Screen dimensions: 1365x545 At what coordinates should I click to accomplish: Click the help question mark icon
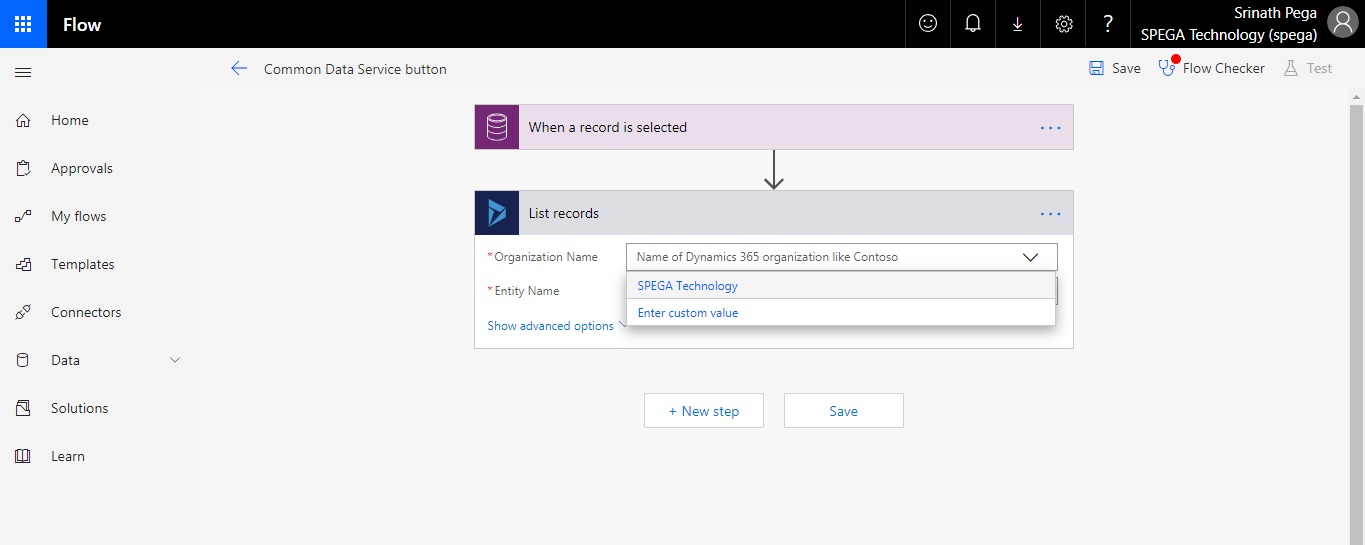1107,24
